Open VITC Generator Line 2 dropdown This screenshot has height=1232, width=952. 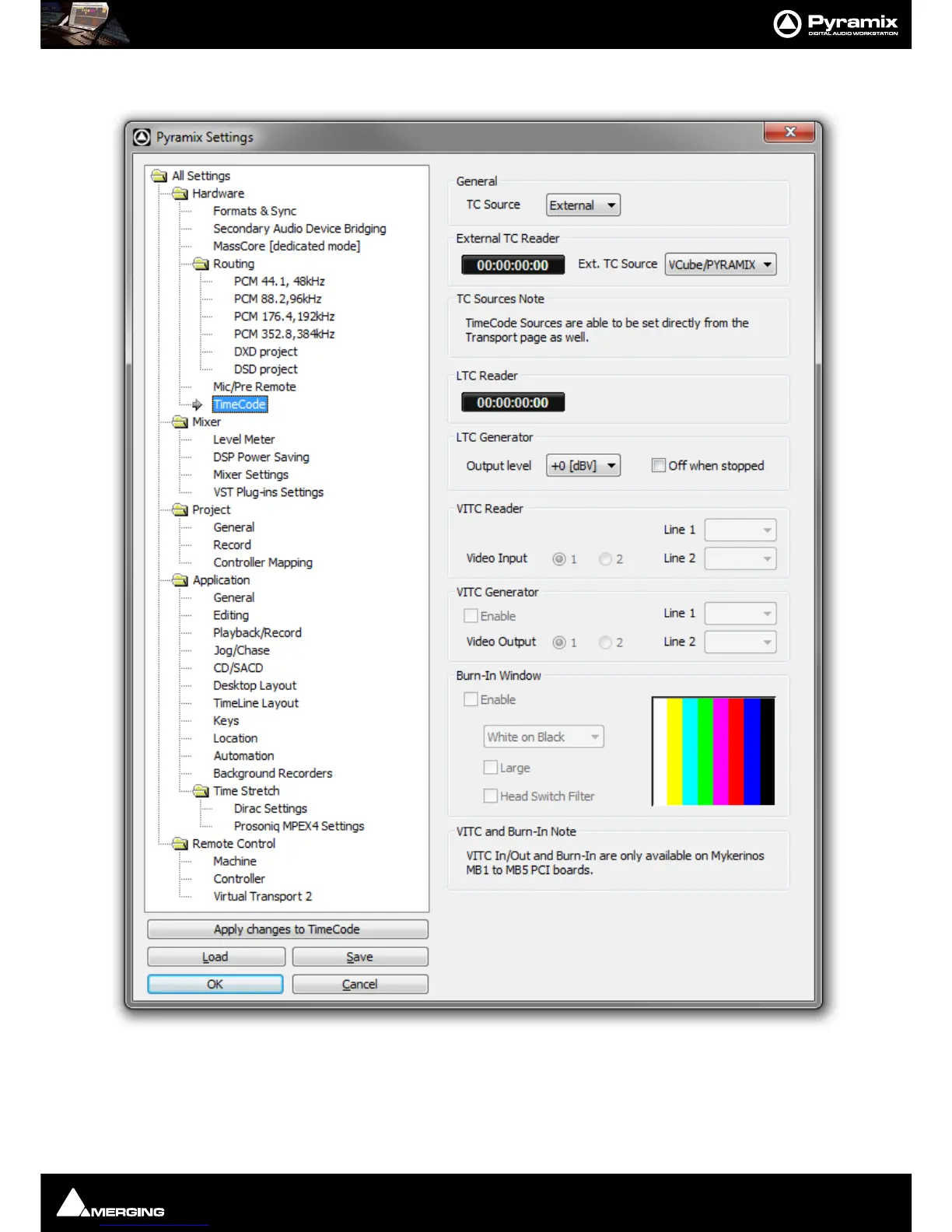tap(740, 642)
